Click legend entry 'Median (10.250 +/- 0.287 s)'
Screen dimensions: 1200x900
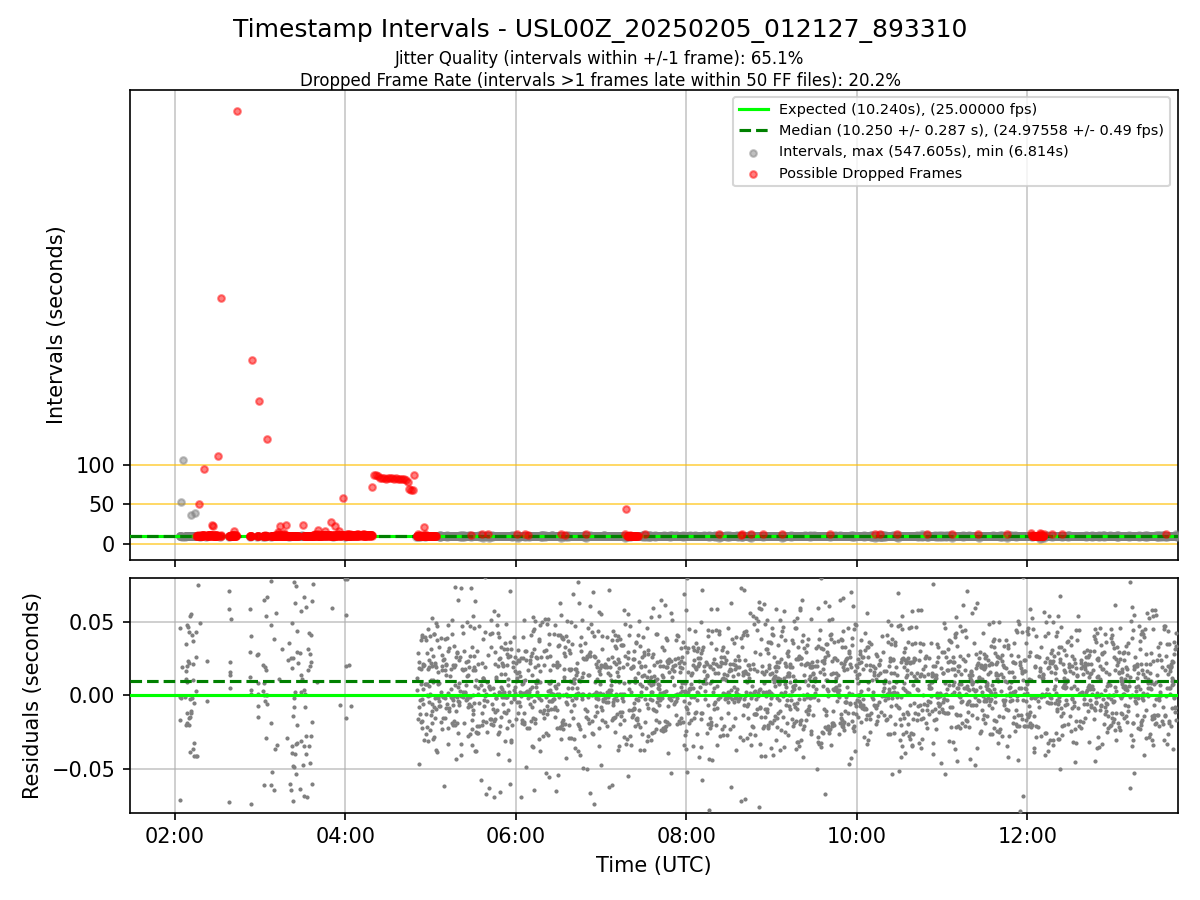pos(971,130)
